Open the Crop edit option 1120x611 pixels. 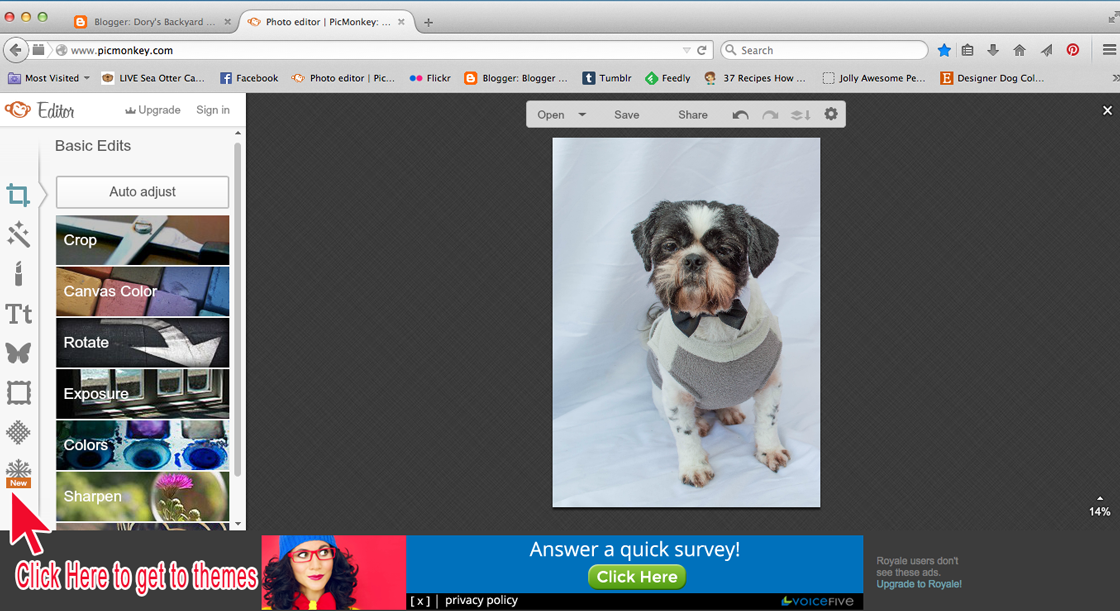(142, 240)
